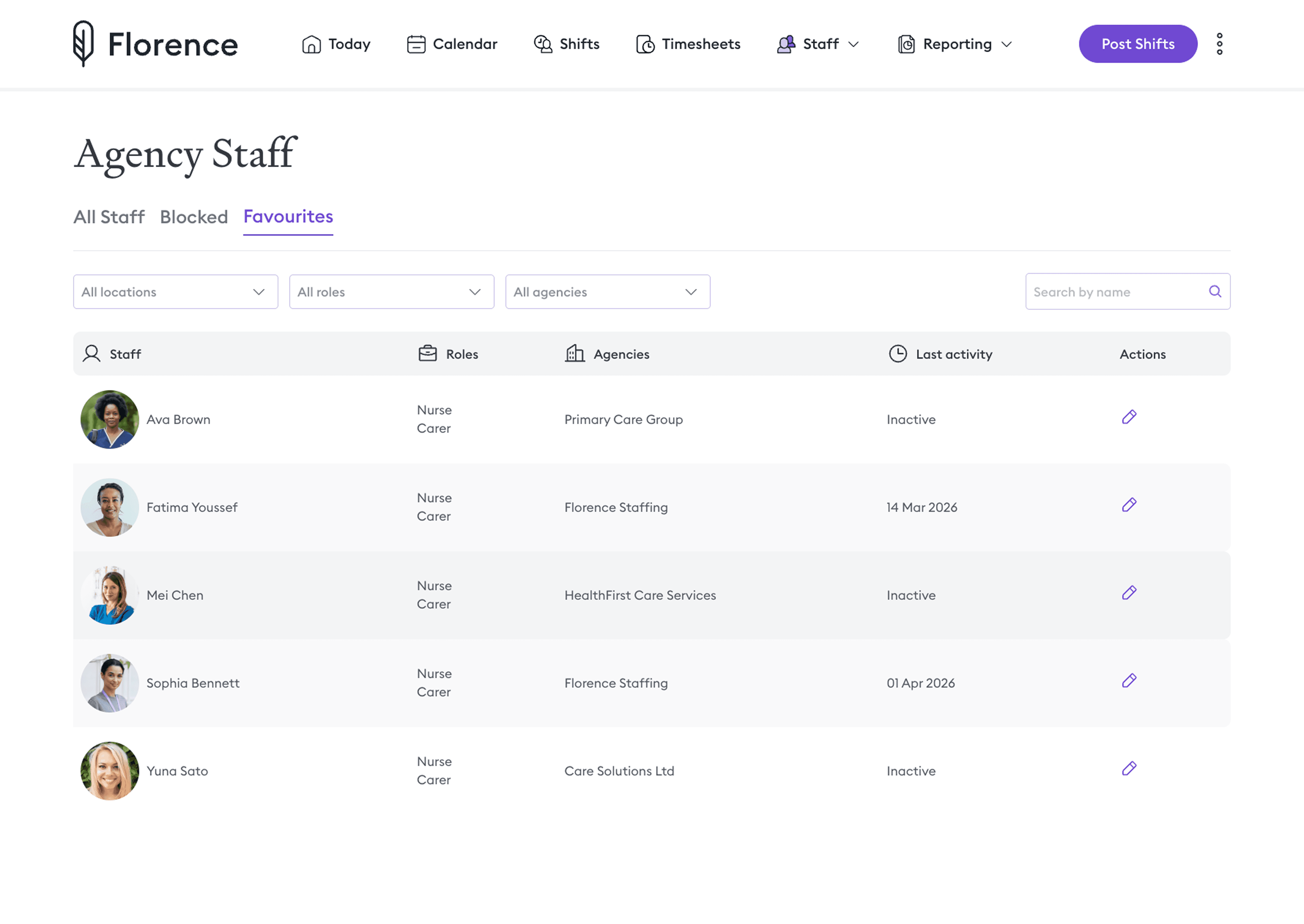Click the Post Shifts button

point(1137,43)
